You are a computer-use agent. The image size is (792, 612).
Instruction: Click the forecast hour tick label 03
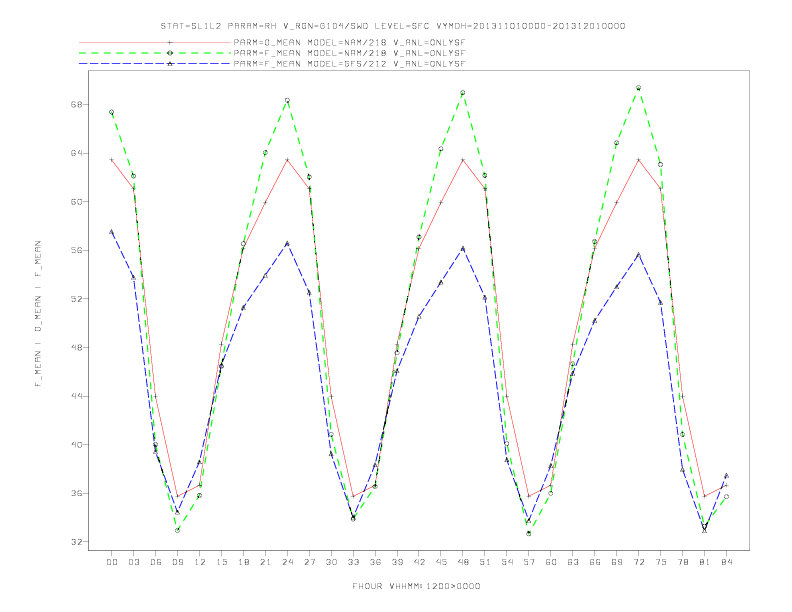pyautogui.click(x=134, y=562)
